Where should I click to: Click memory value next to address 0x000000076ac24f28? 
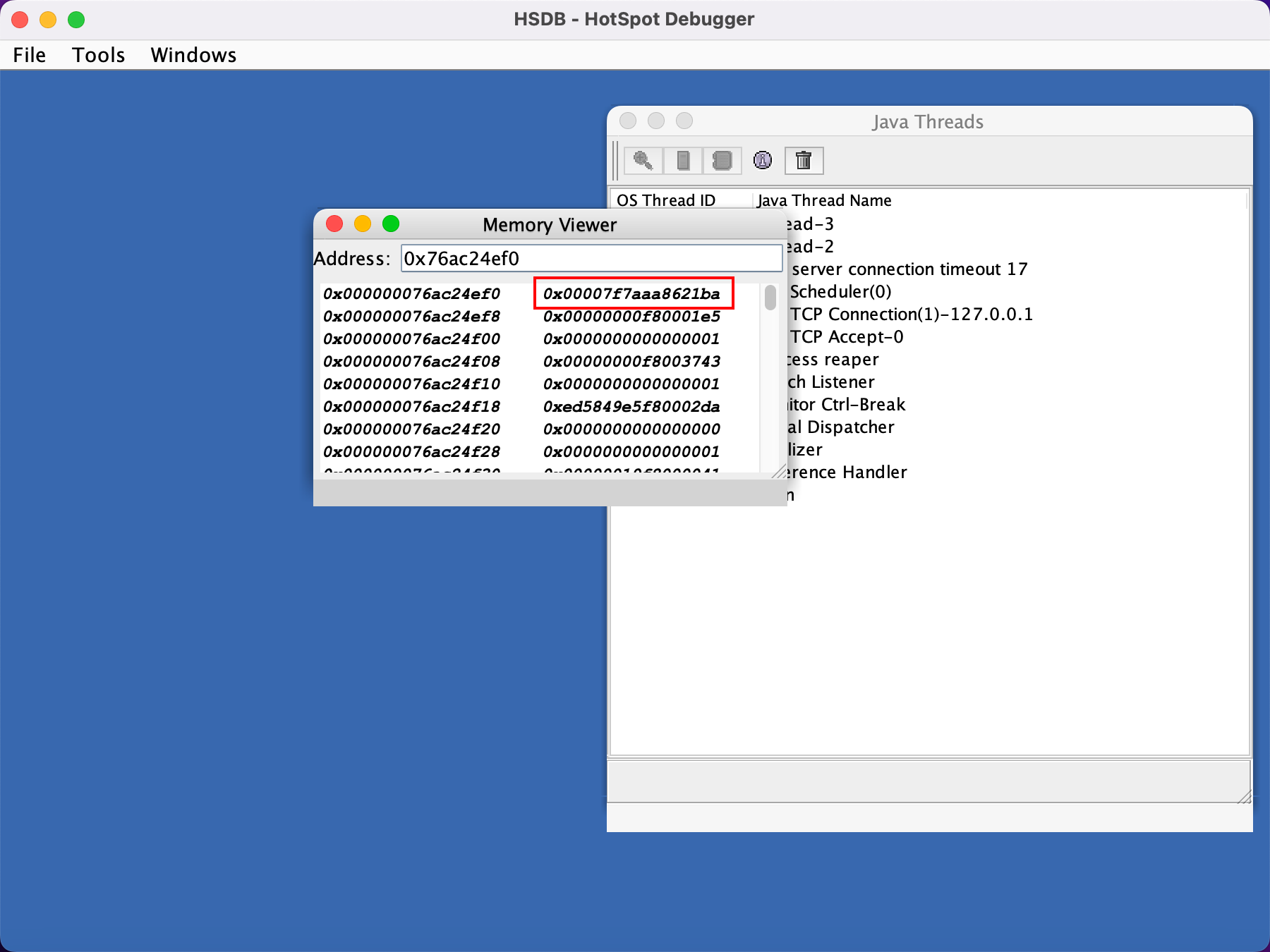pyautogui.click(x=631, y=452)
